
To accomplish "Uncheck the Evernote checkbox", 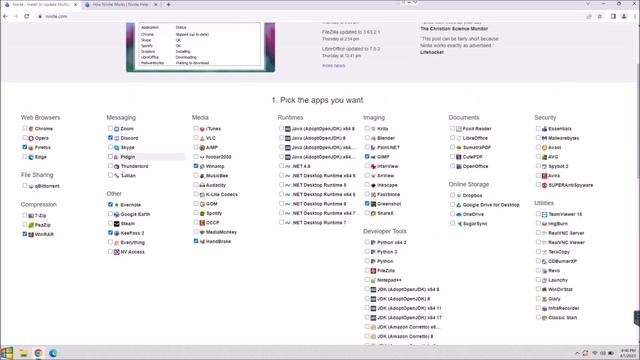I will [110, 204].
